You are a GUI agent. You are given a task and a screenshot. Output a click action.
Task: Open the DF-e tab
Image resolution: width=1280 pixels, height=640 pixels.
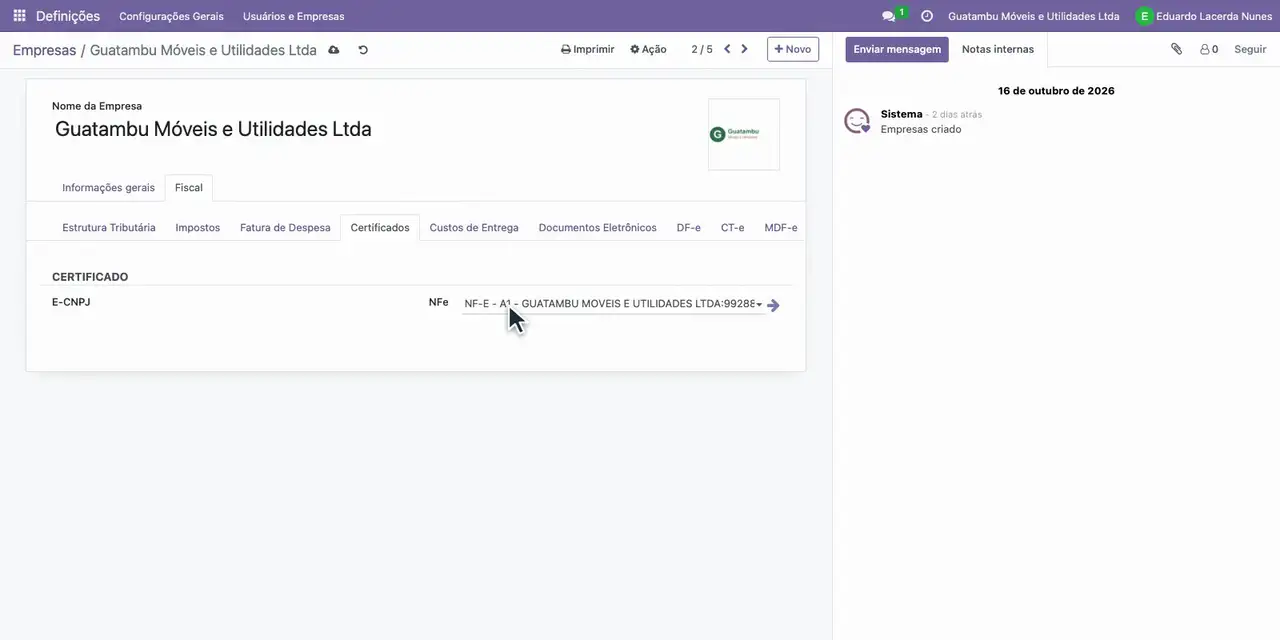click(689, 228)
